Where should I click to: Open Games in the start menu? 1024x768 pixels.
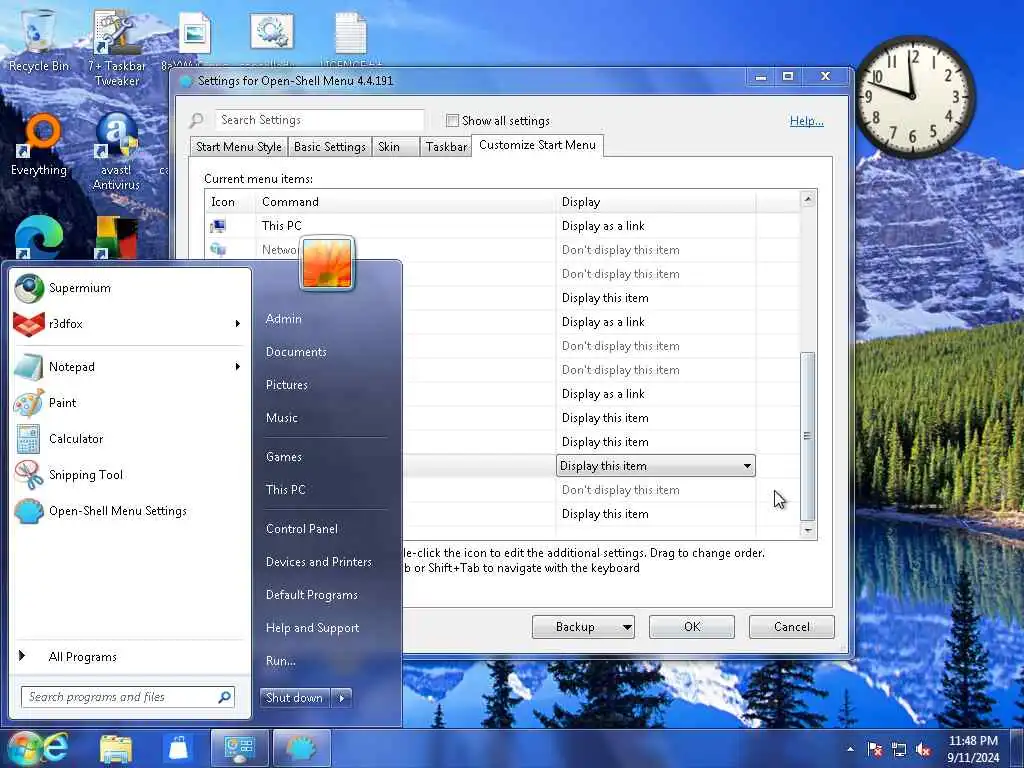click(283, 457)
